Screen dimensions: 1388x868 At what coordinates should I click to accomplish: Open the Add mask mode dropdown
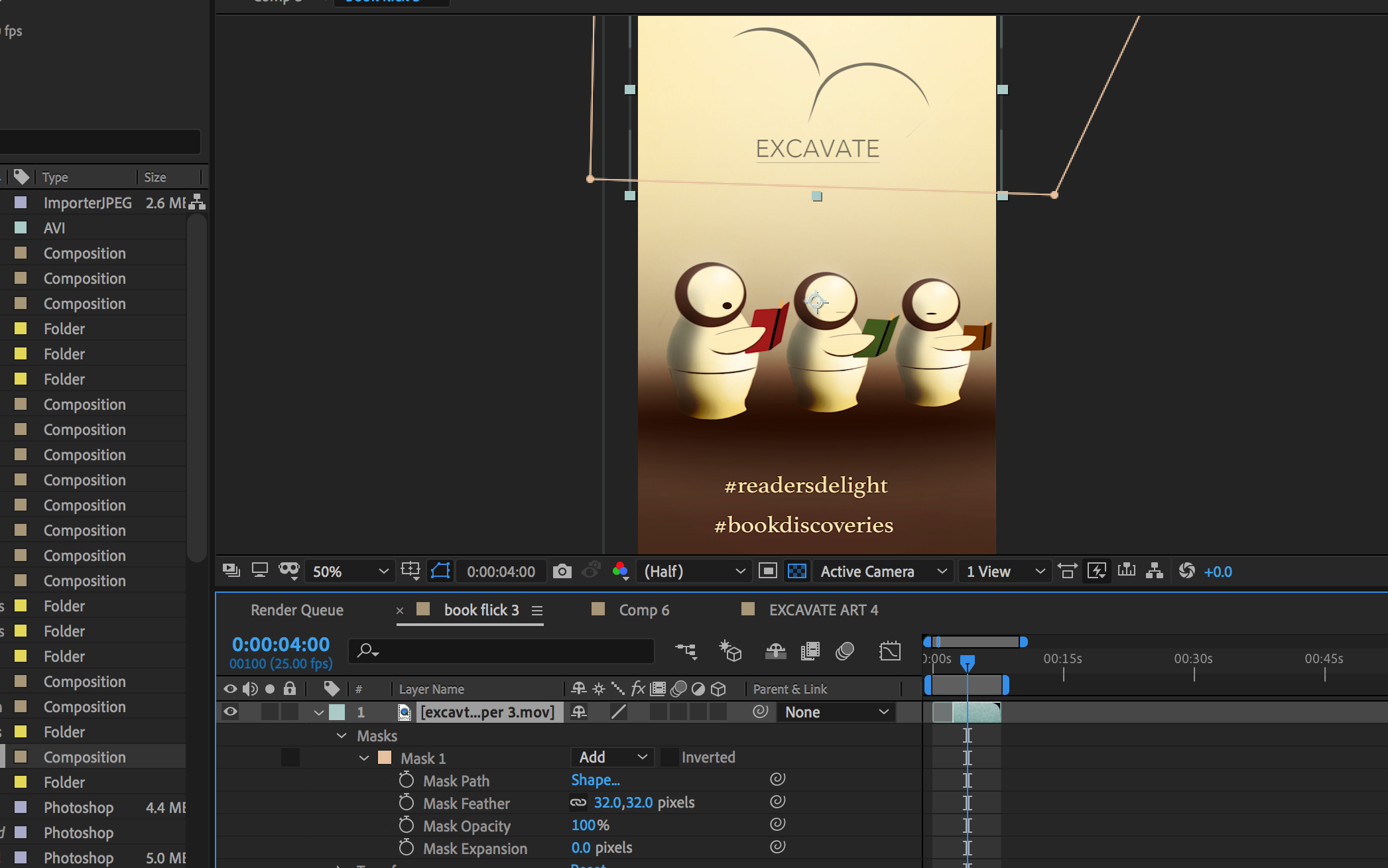(x=612, y=757)
